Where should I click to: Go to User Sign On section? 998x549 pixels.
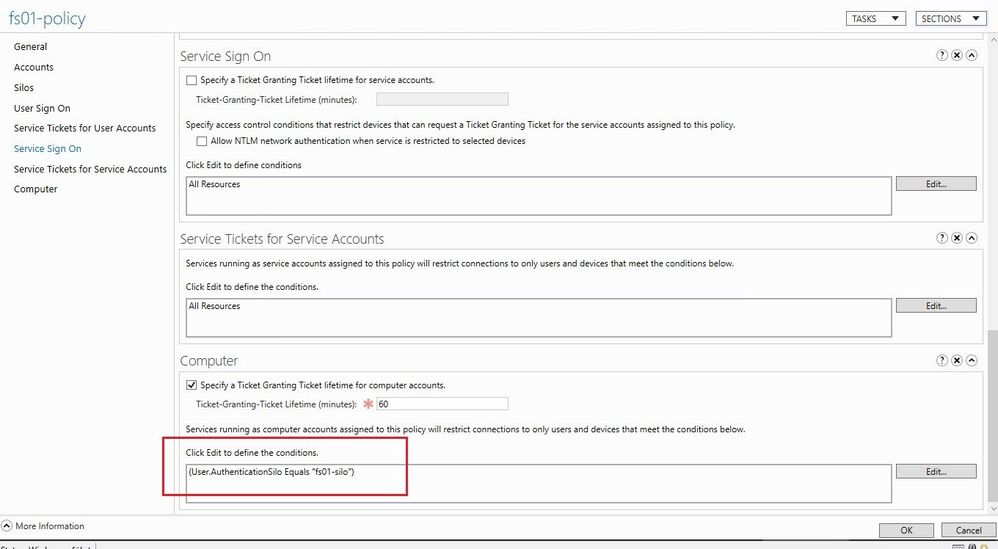42,108
